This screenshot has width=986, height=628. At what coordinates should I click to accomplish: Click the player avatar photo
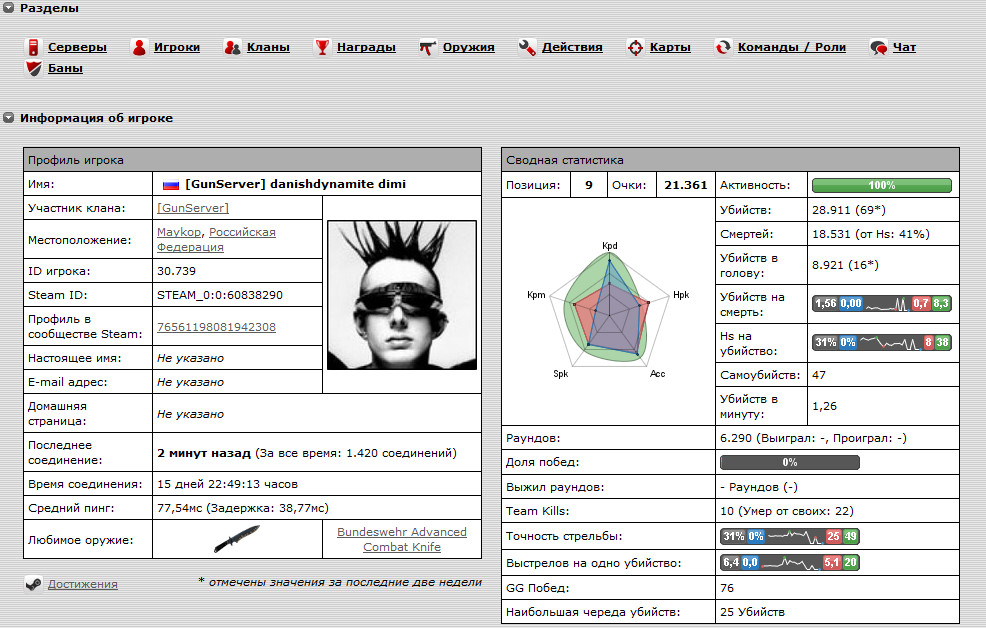tap(396, 296)
